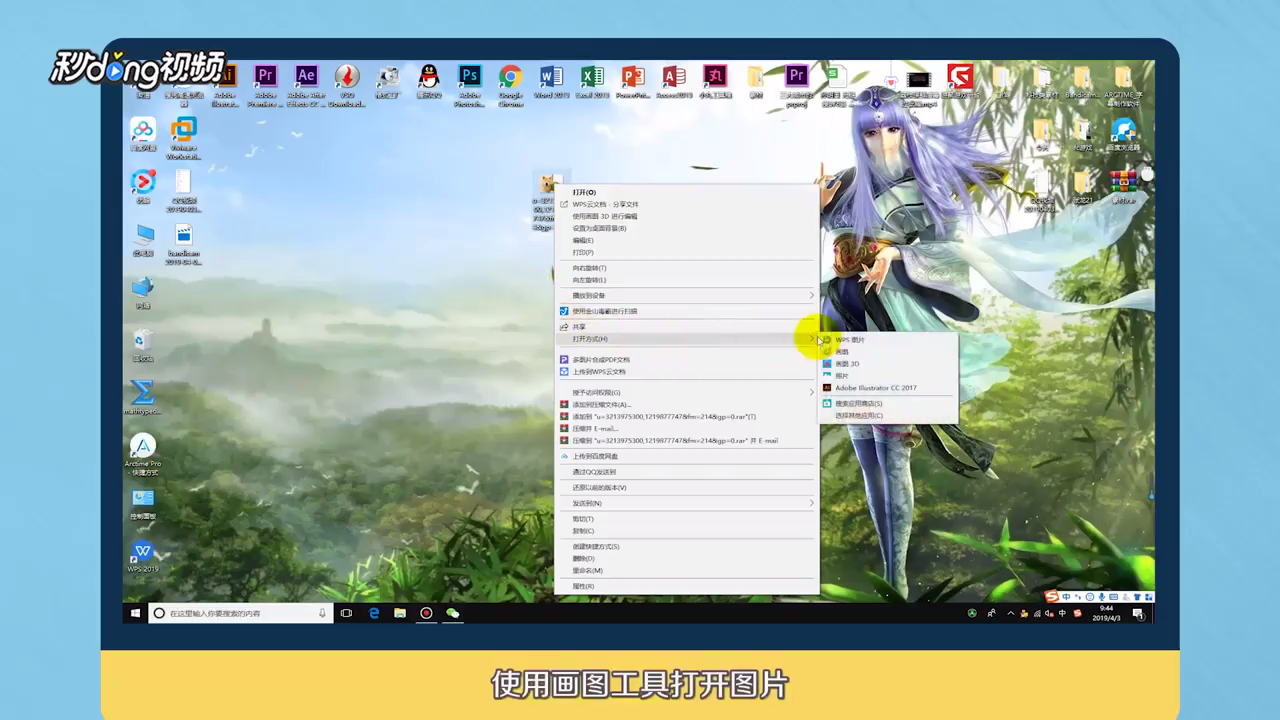
Task: Open WeChat from taskbar
Action: pyautogui.click(x=453, y=613)
